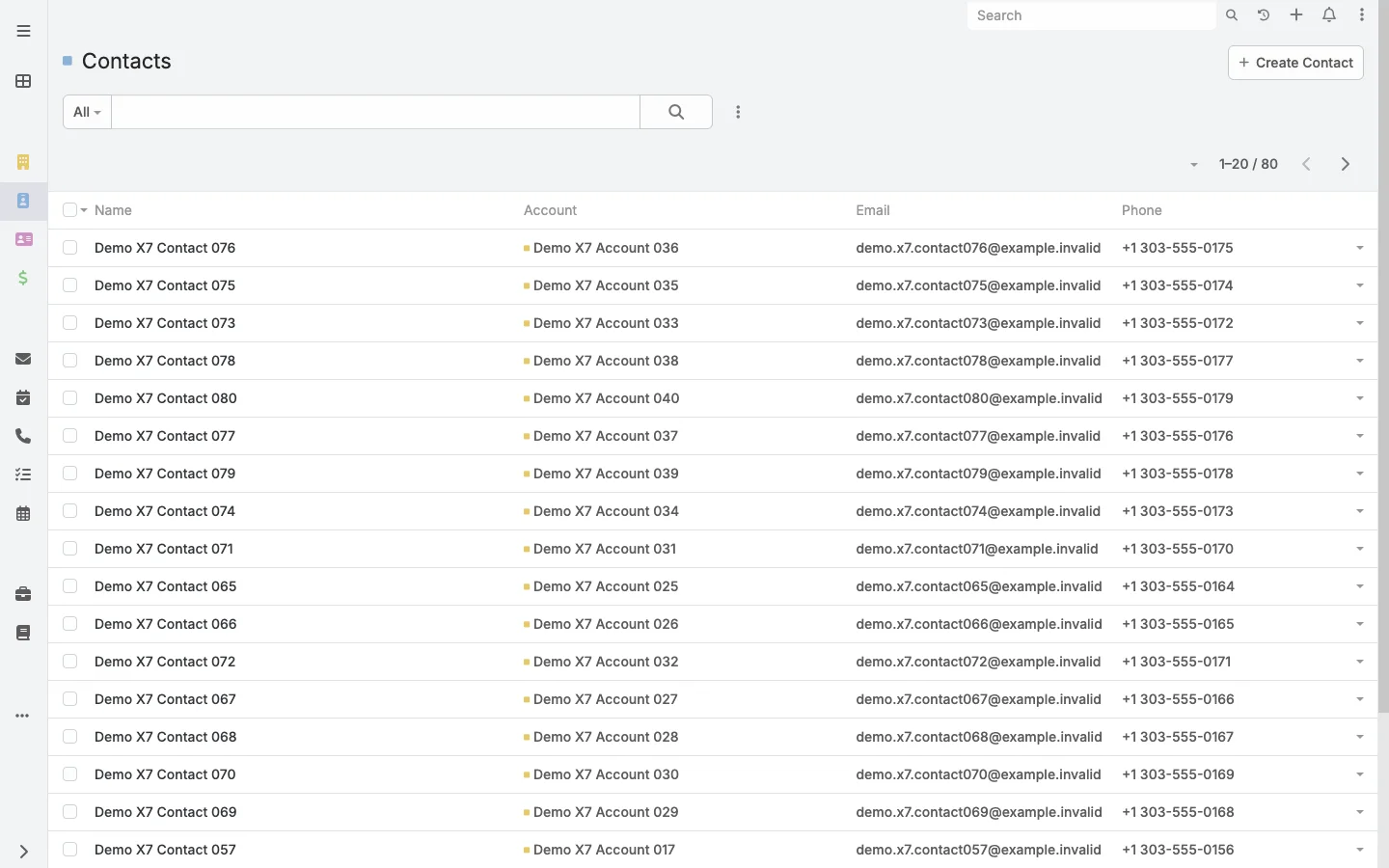Open Demo X7 Contact 066 record
This screenshot has width=1389, height=868.
click(x=166, y=624)
